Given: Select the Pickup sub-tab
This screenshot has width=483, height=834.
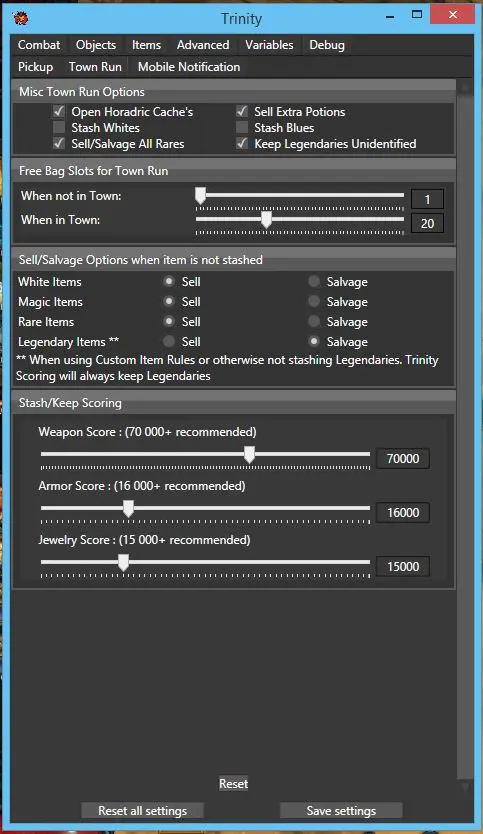Looking at the screenshot, I should click(x=36, y=67).
